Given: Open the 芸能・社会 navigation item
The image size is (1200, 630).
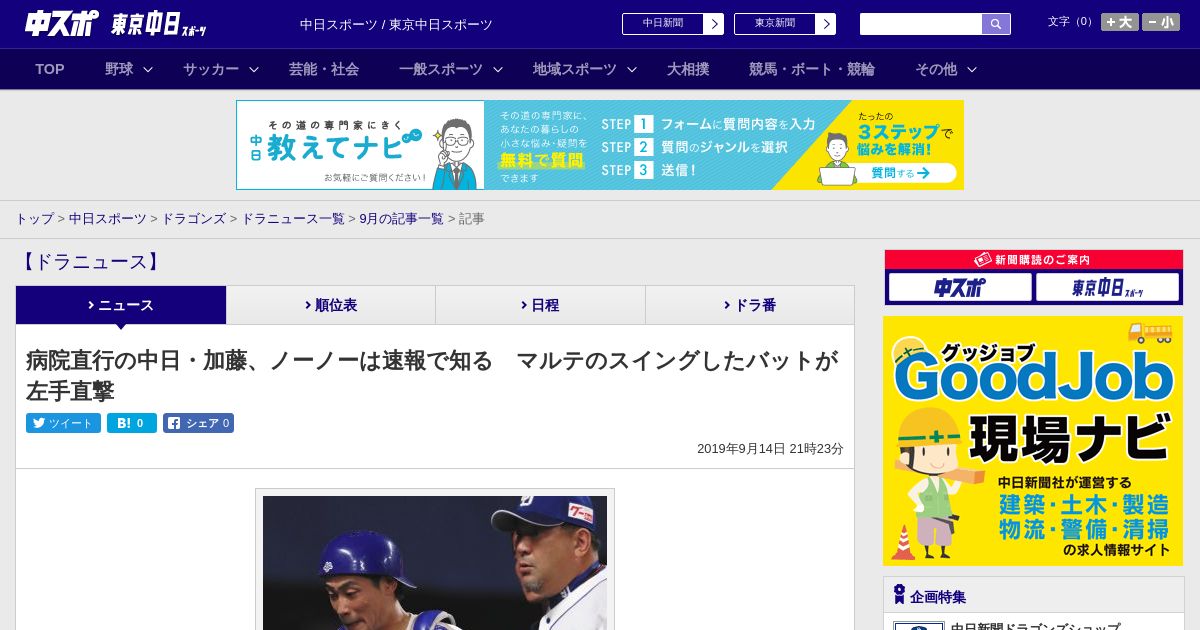Looking at the screenshot, I should coord(324,69).
